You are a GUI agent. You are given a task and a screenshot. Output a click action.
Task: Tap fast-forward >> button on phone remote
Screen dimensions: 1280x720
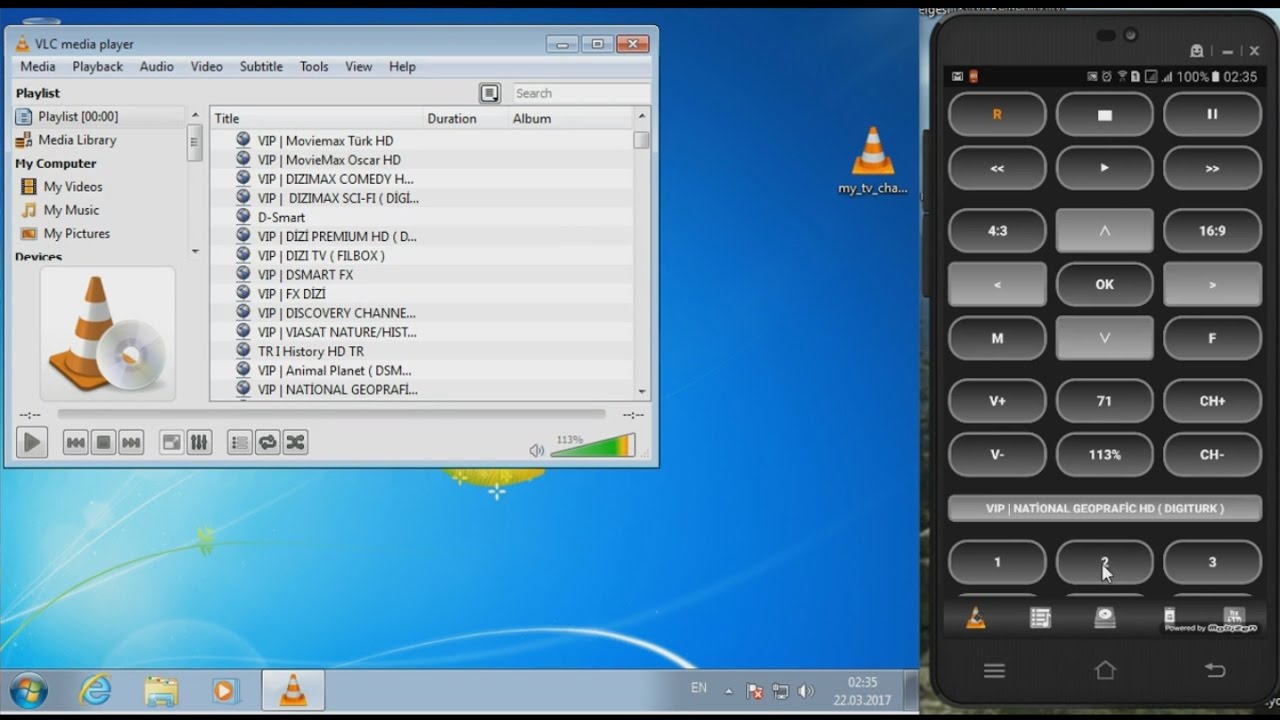pyautogui.click(x=1212, y=168)
